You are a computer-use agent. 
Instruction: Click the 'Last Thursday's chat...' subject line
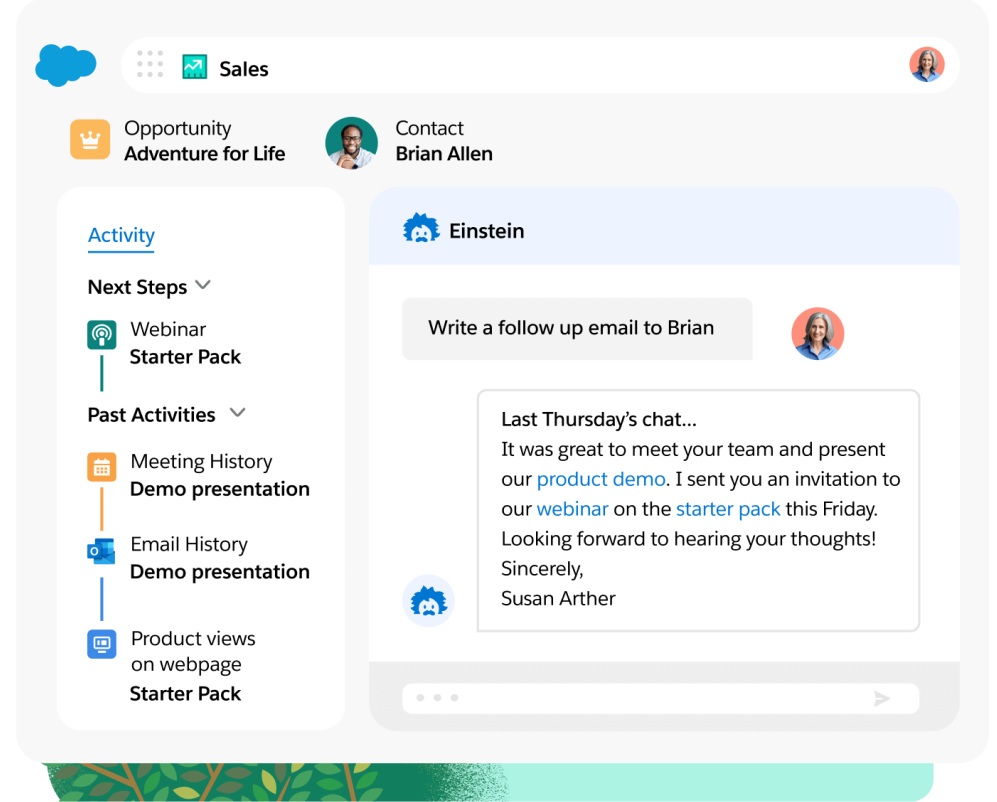[x=598, y=420]
